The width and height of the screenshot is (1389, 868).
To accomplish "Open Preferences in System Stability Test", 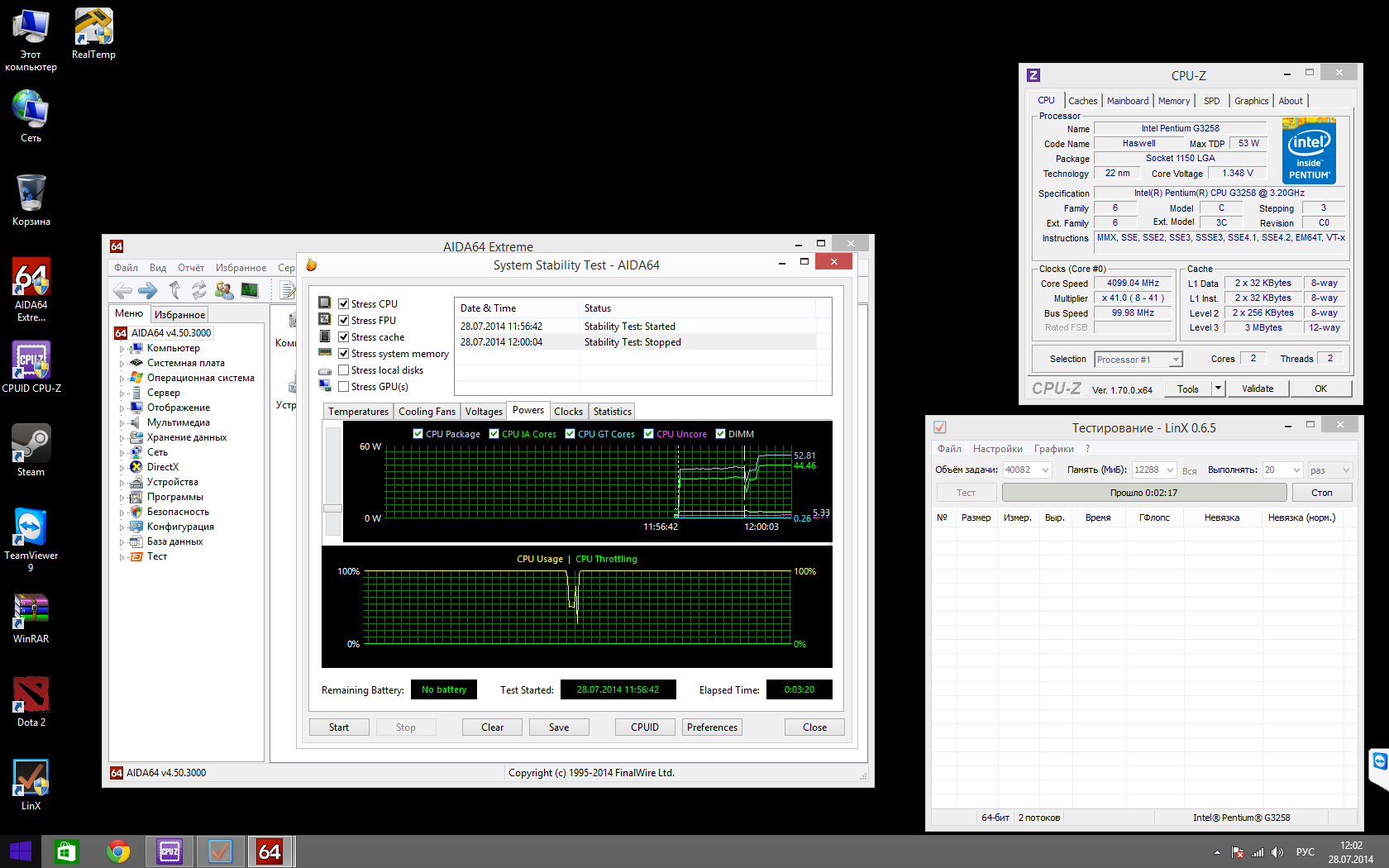I will point(712,727).
